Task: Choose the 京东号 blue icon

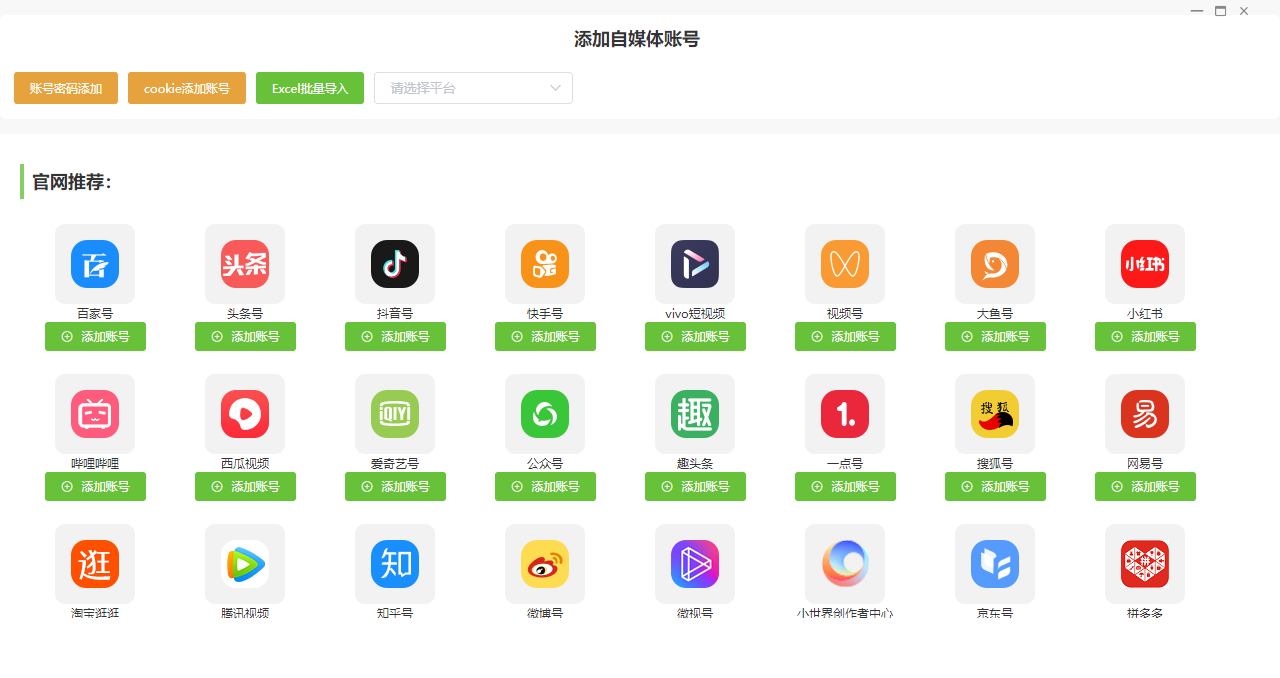Action: click(995, 564)
